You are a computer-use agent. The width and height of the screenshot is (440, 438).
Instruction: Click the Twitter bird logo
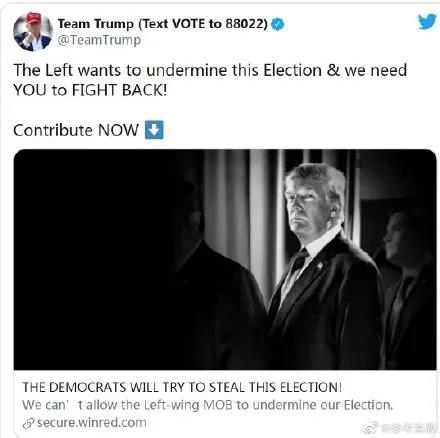point(427,21)
